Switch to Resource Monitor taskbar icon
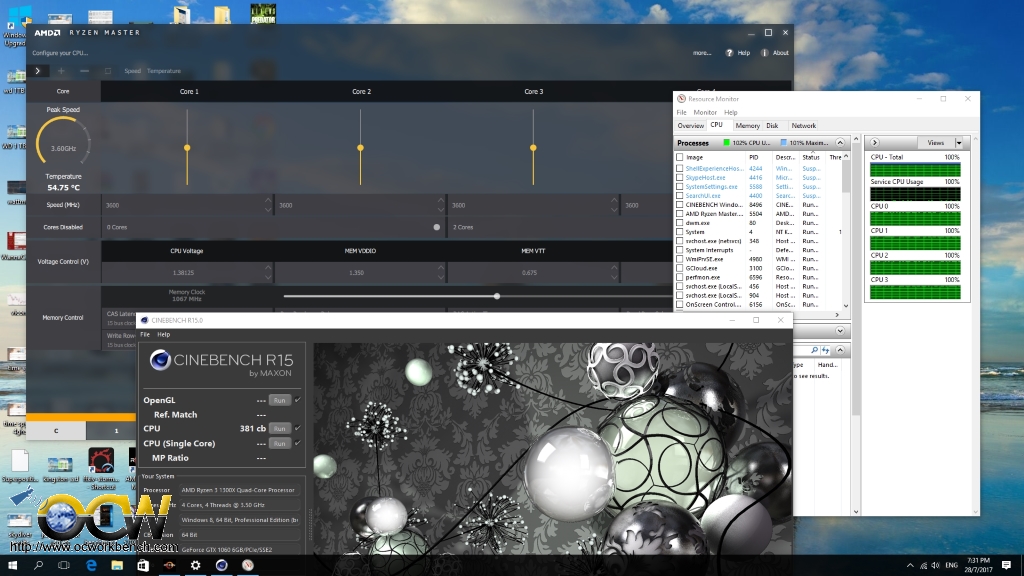The width and height of the screenshot is (1024, 576). 248,565
